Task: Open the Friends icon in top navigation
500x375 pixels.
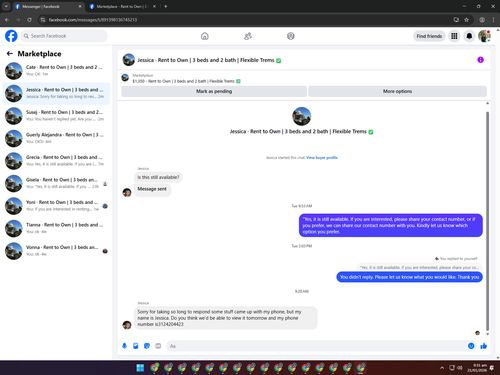Action: tap(248, 36)
